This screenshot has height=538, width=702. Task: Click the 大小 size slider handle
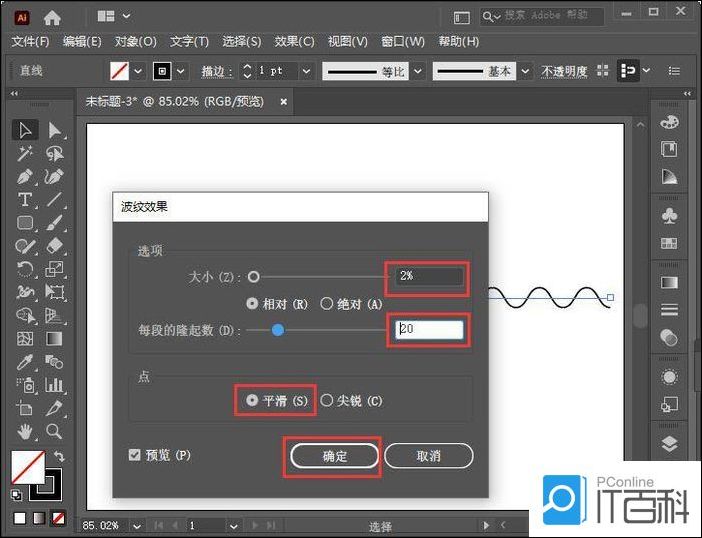(x=253, y=277)
